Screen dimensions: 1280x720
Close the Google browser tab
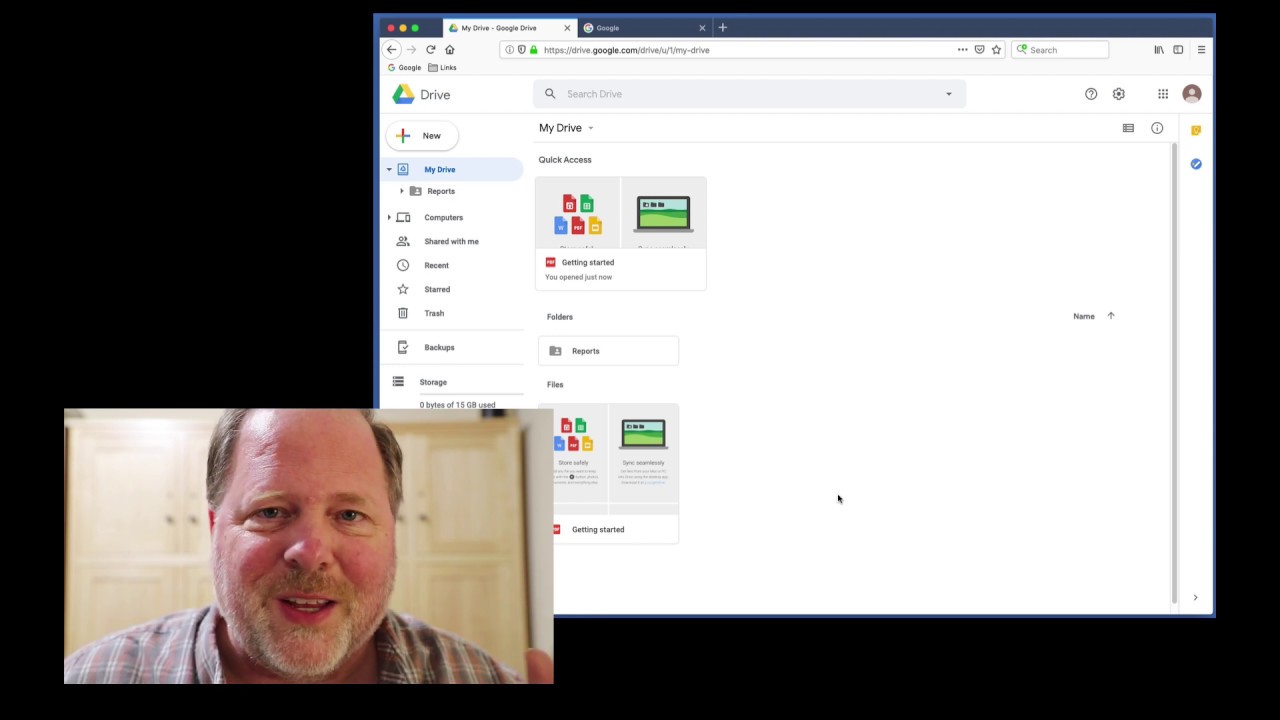(x=702, y=28)
